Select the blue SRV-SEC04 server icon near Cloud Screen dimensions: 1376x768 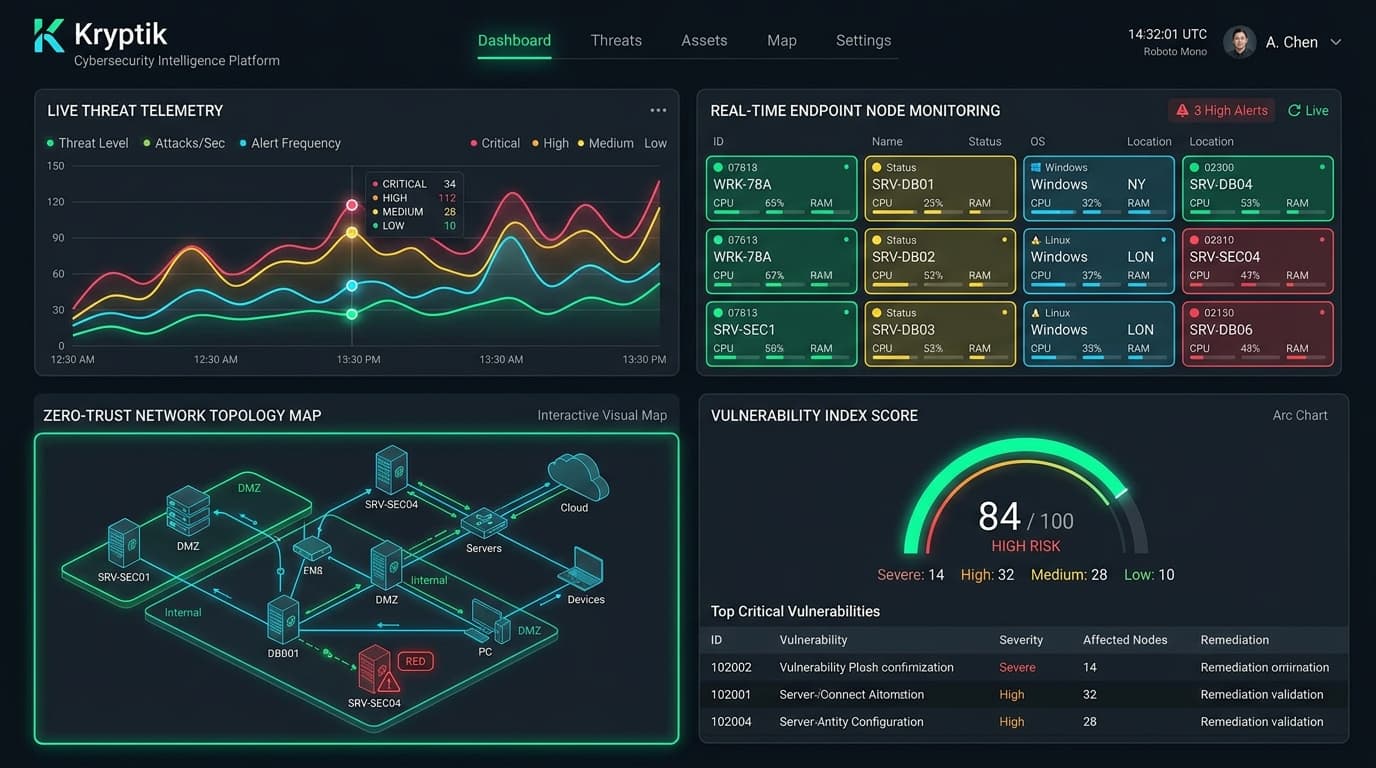tap(391, 470)
